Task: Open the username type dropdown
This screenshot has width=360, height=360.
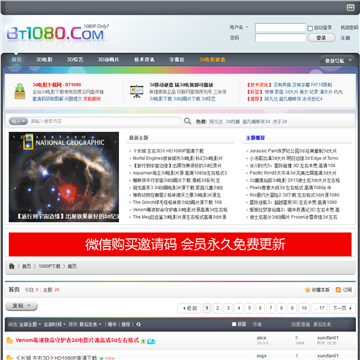Action: click(239, 27)
